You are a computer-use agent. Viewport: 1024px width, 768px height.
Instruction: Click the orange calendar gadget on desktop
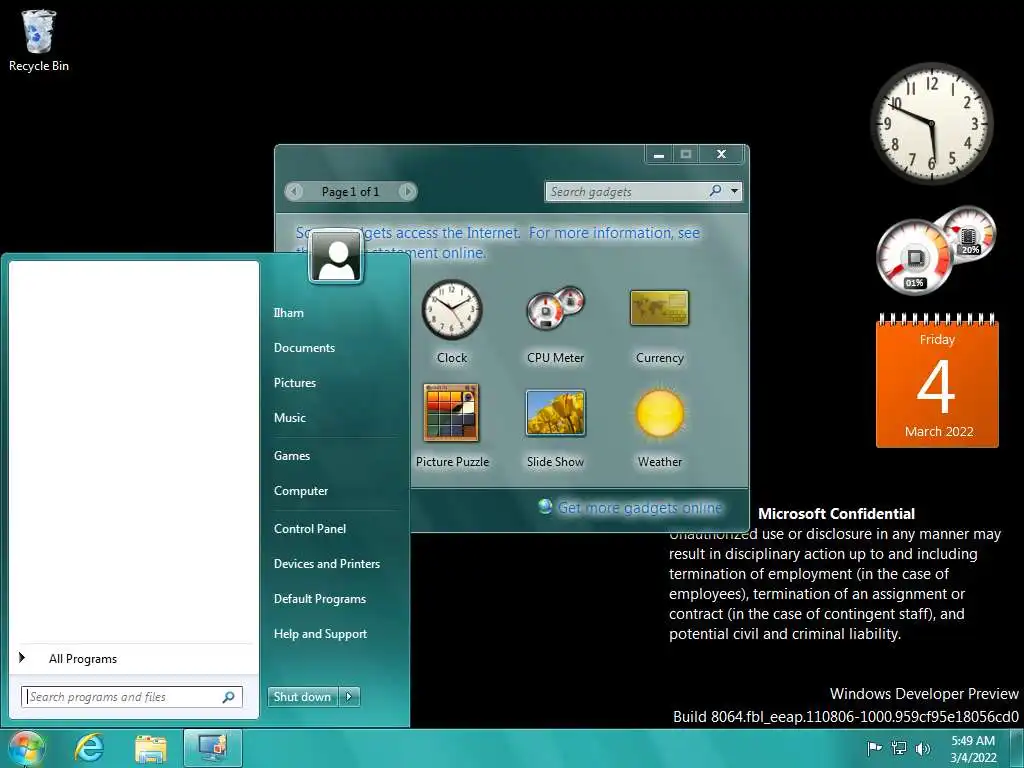[x=937, y=381]
